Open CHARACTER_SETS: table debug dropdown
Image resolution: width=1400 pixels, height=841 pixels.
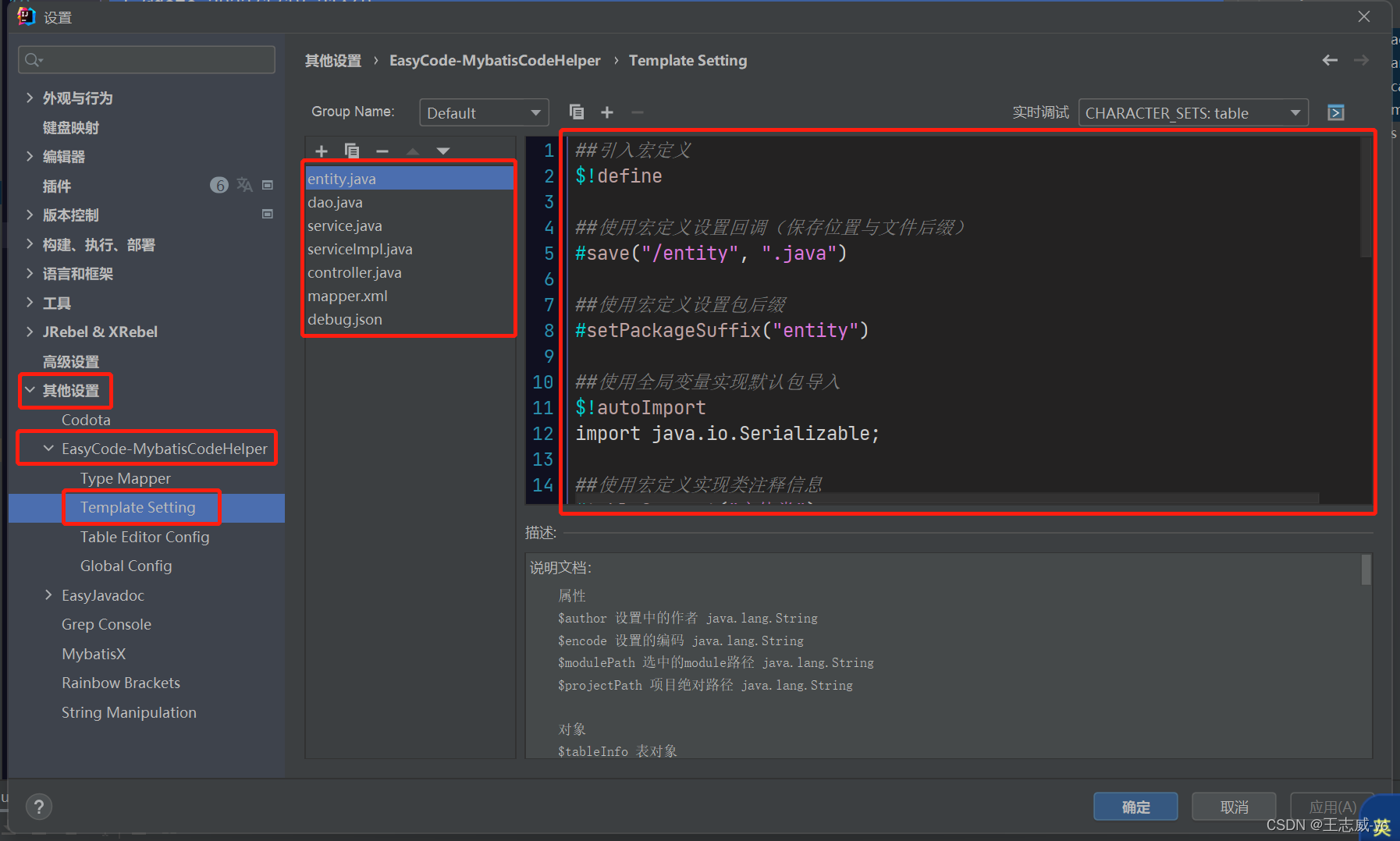[1193, 113]
